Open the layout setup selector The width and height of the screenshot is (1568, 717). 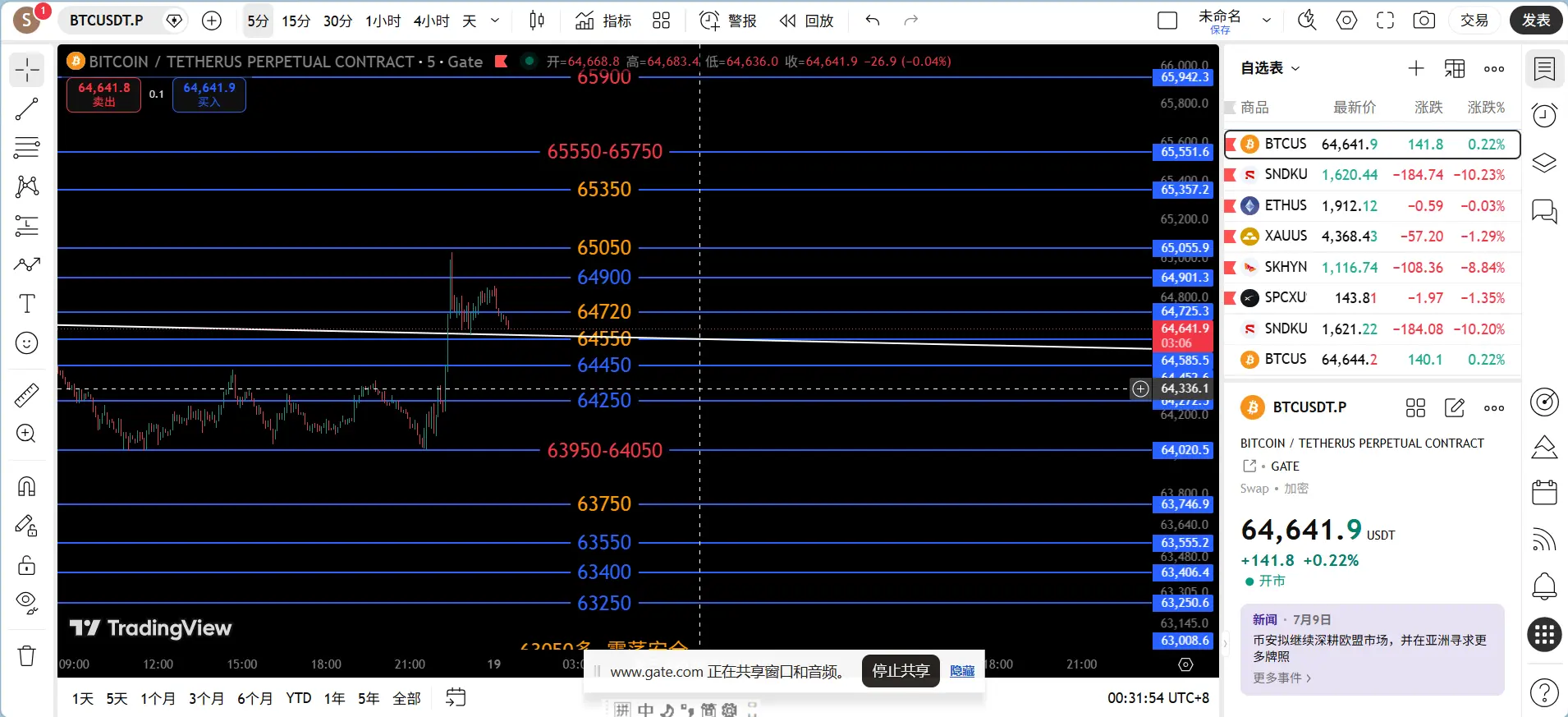click(1167, 21)
